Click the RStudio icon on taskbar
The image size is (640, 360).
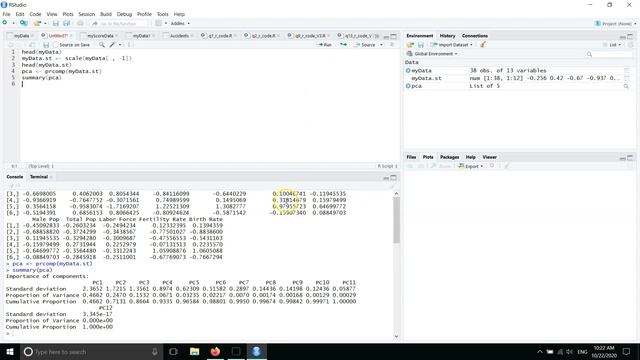pos(256,351)
